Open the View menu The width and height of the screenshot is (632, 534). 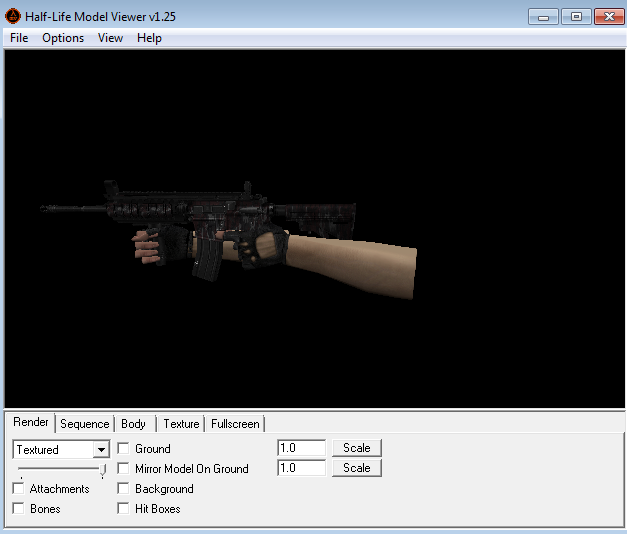click(x=110, y=38)
